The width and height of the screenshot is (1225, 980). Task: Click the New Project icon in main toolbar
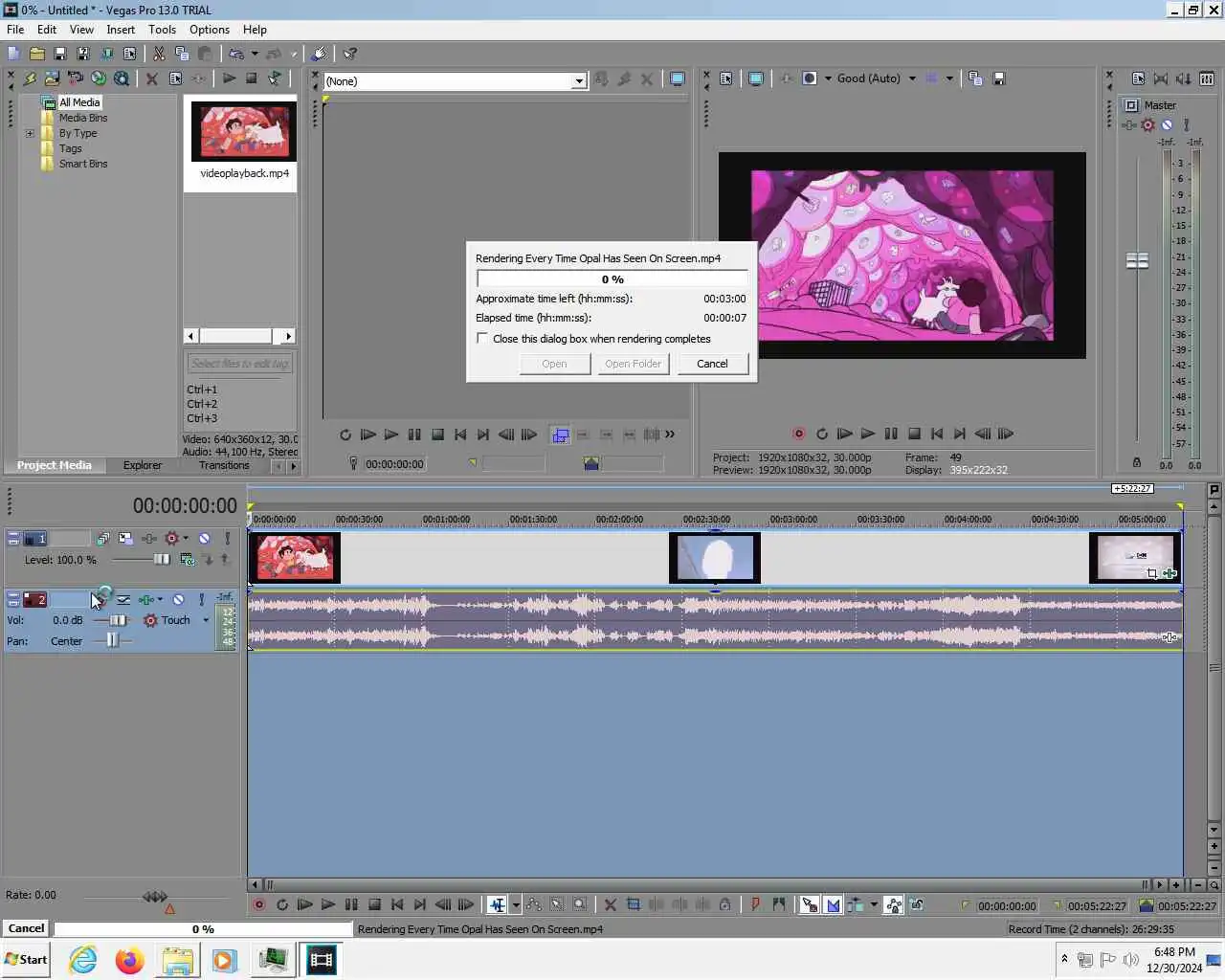(x=13, y=54)
